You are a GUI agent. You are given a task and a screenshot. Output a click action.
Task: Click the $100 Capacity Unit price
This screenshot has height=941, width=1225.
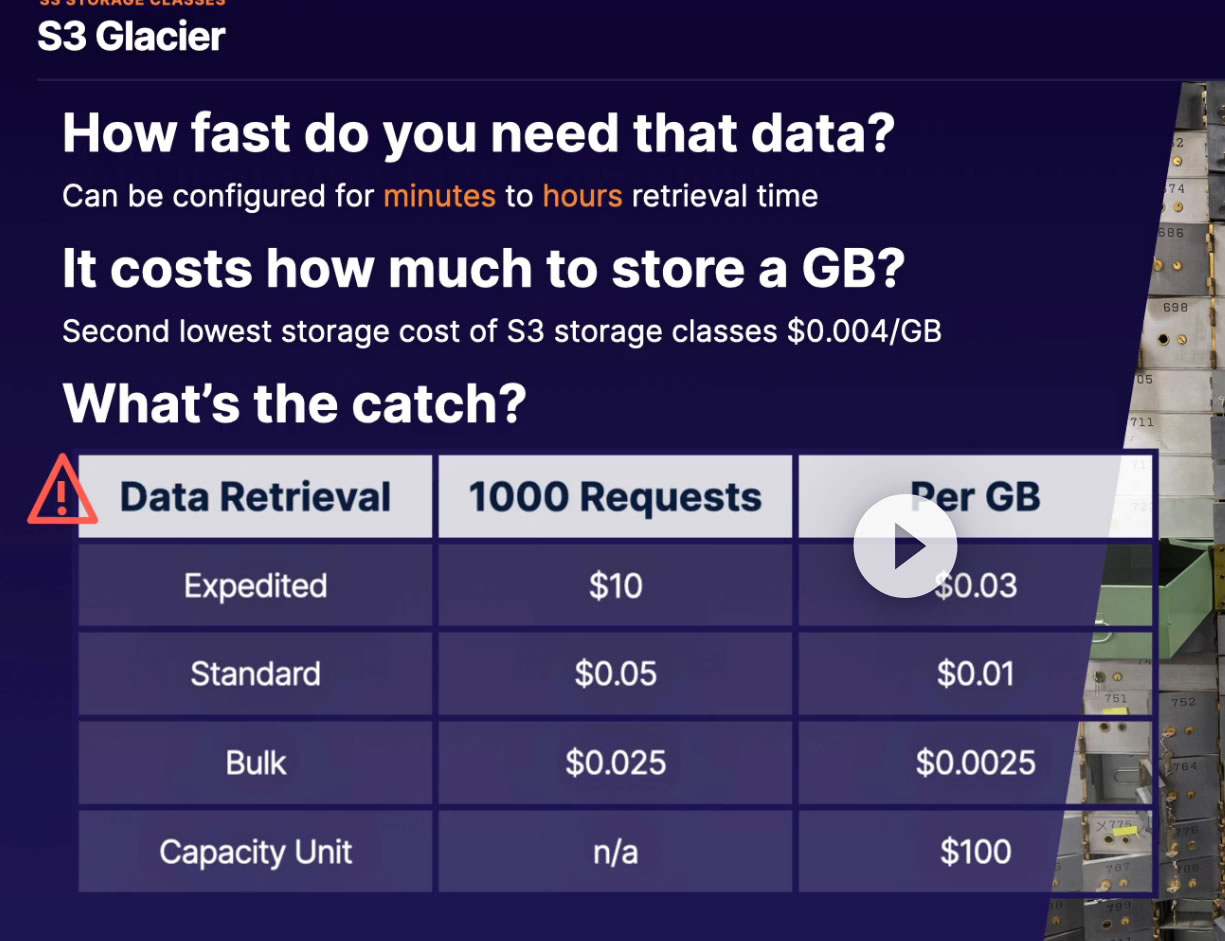(x=975, y=852)
